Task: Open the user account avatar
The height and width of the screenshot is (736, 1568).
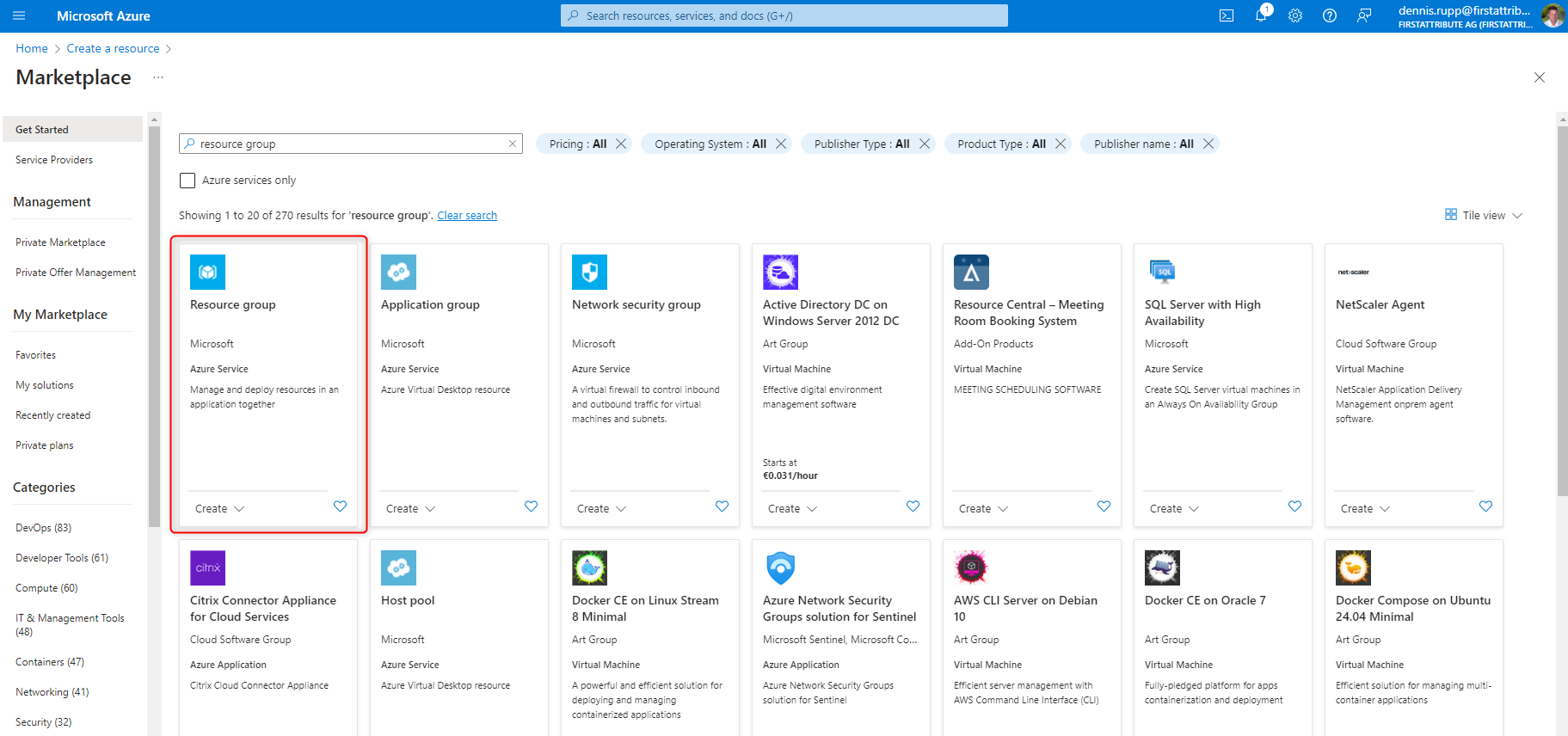Action: point(1553,15)
